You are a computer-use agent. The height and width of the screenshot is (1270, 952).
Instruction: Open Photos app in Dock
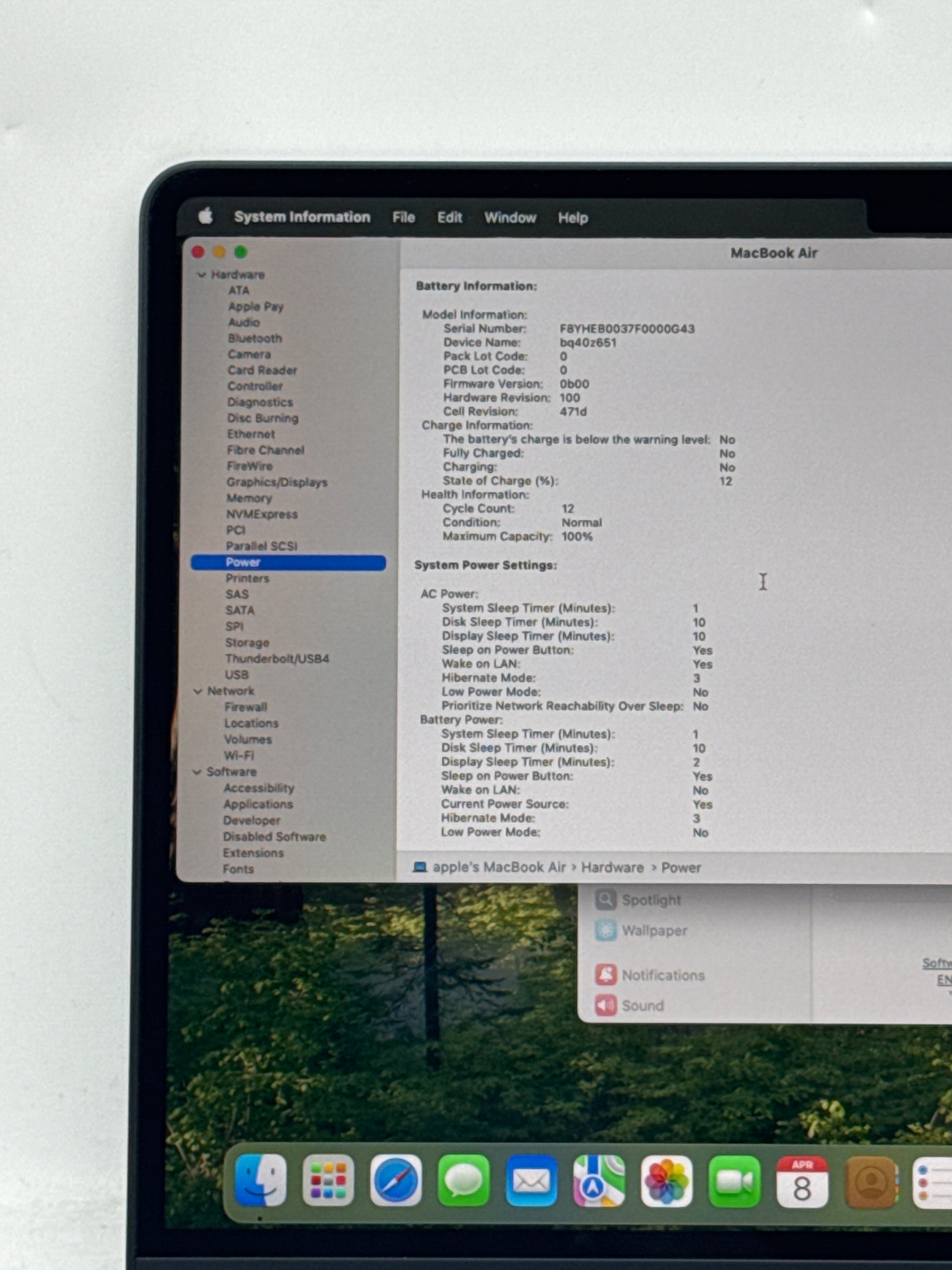pos(666,1181)
